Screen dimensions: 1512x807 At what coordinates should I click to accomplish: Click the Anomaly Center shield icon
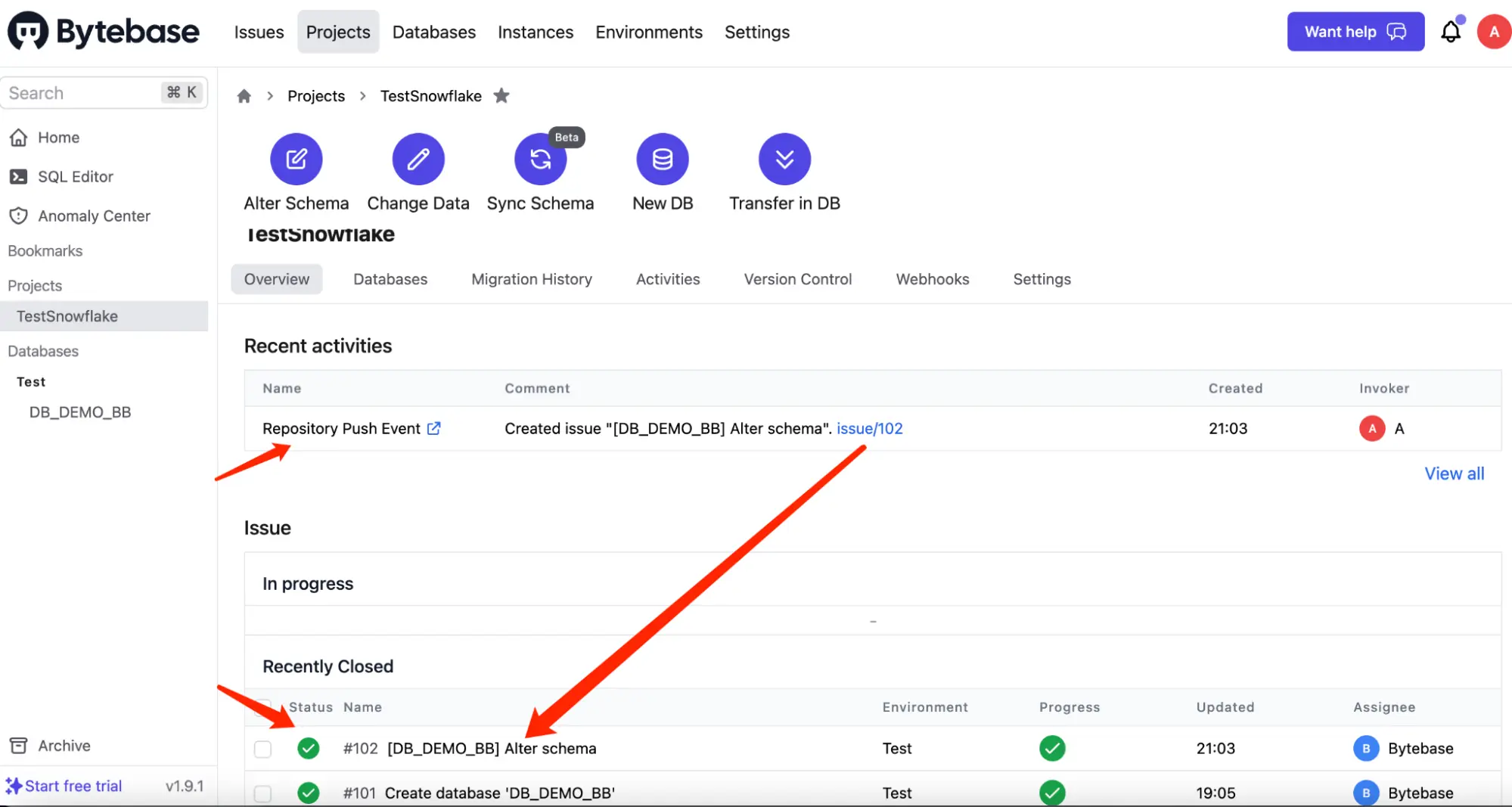(19, 216)
